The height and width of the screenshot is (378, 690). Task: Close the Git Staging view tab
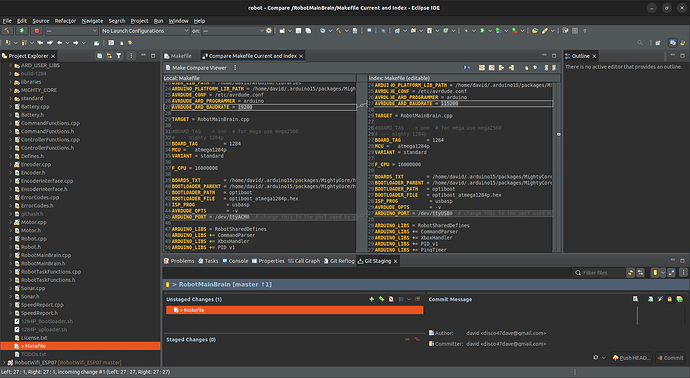tap(395, 261)
